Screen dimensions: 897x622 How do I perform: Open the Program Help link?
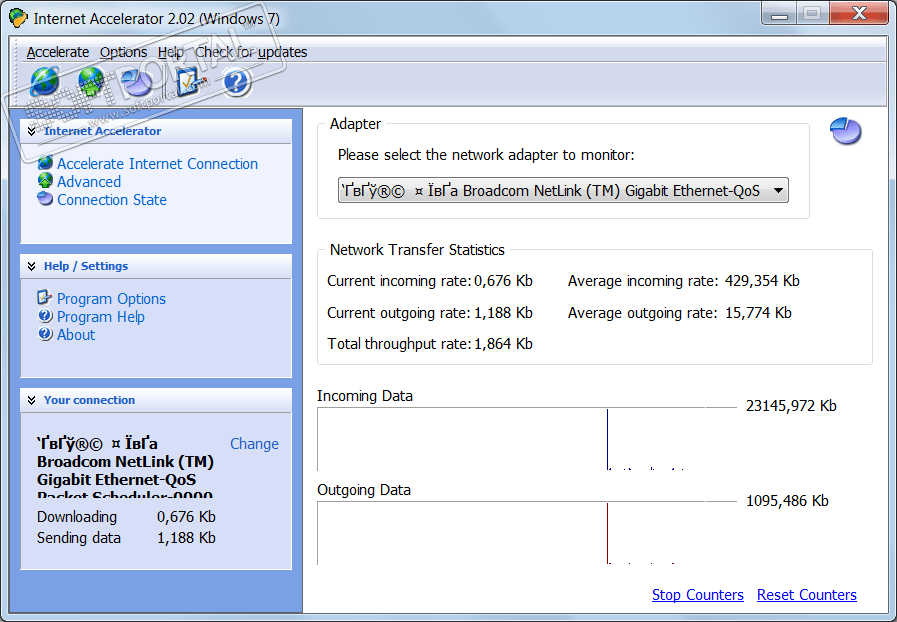[101, 316]
